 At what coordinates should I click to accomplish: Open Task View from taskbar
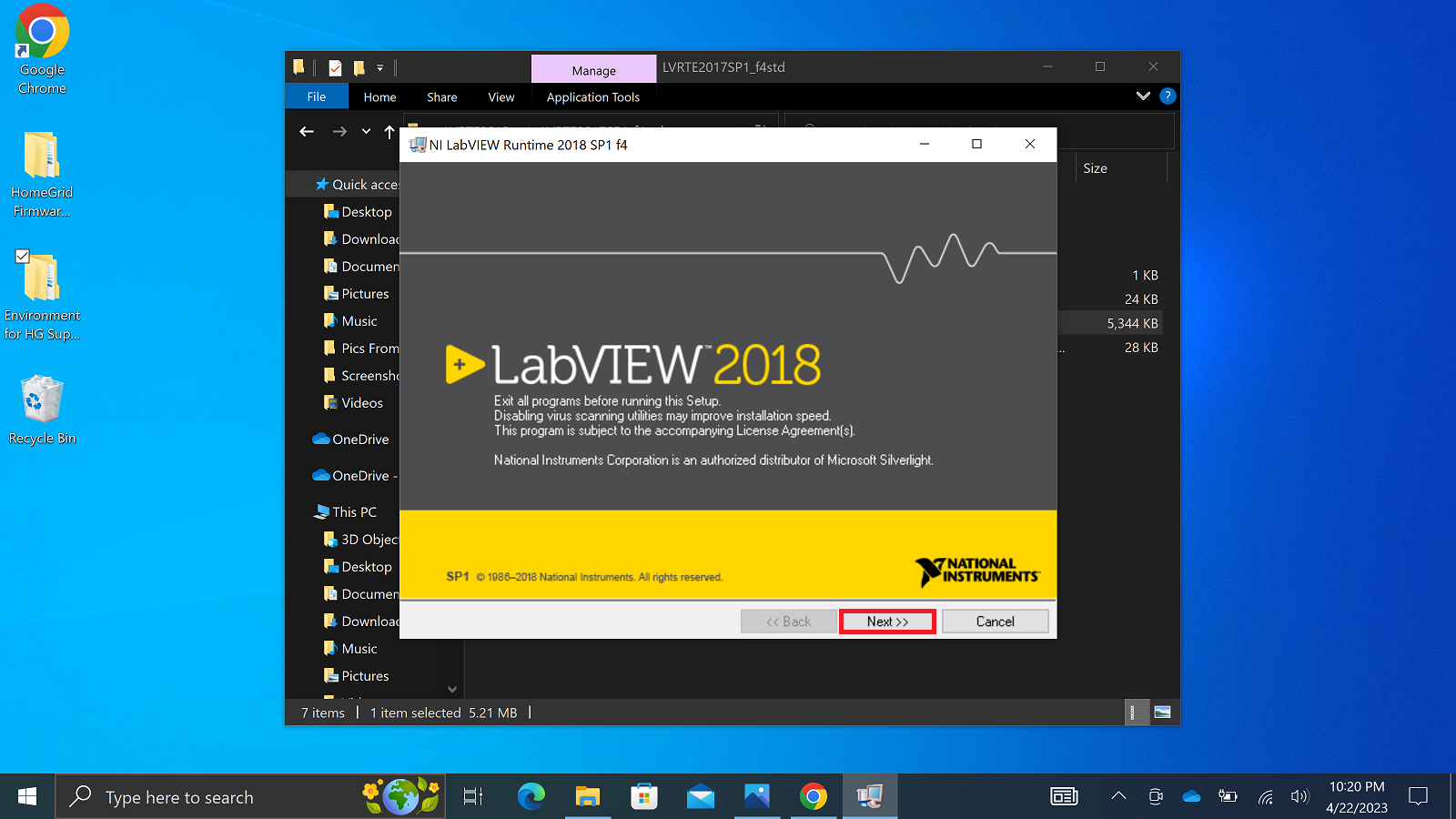click(473, 797)
